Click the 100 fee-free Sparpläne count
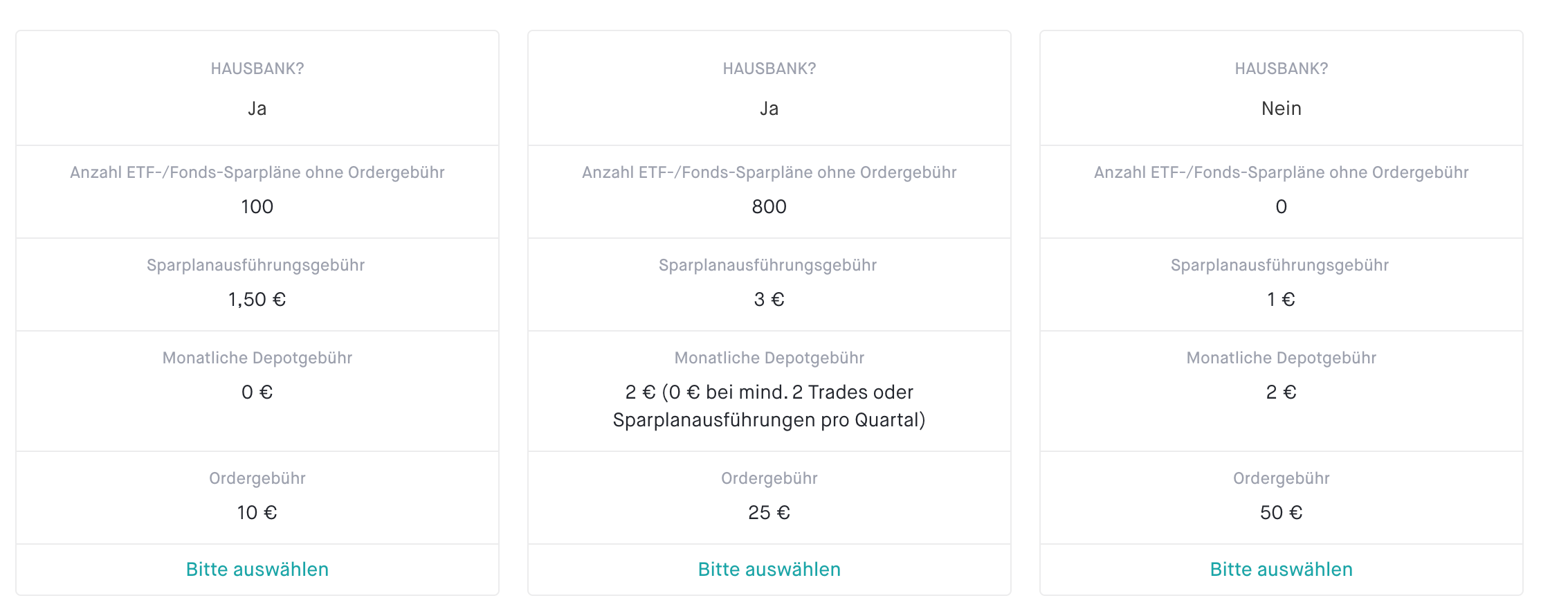The height and width of the screenshot is (616, 1568). tap(257, 207)
